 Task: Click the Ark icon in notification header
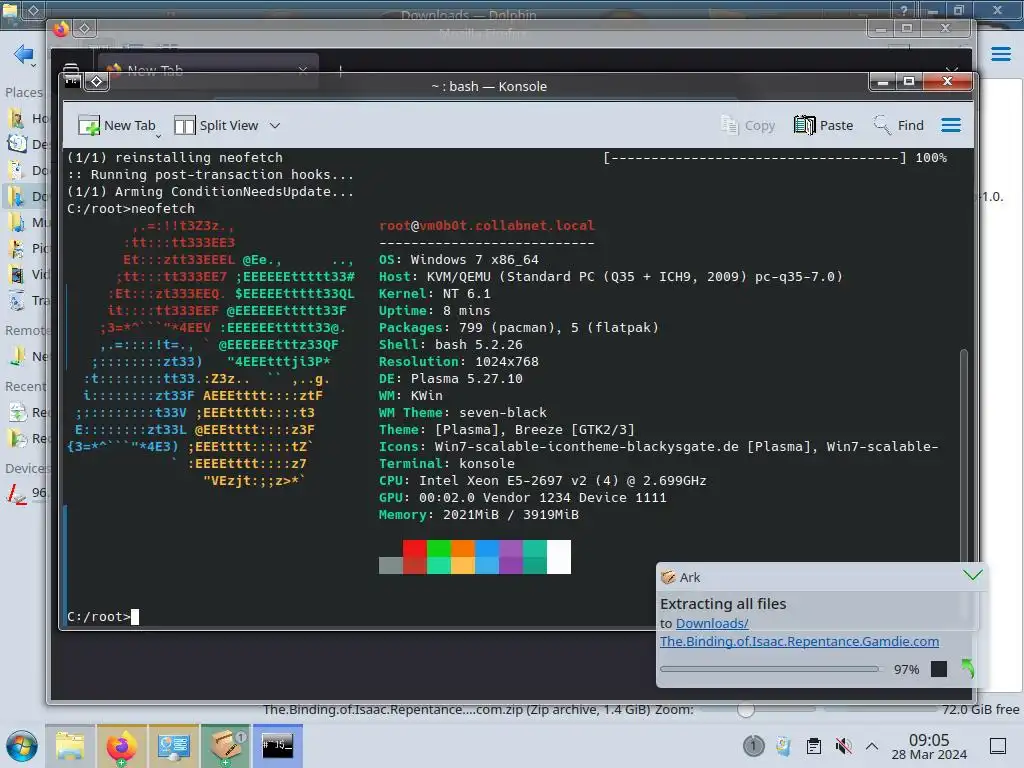click(x=668, y=577)
